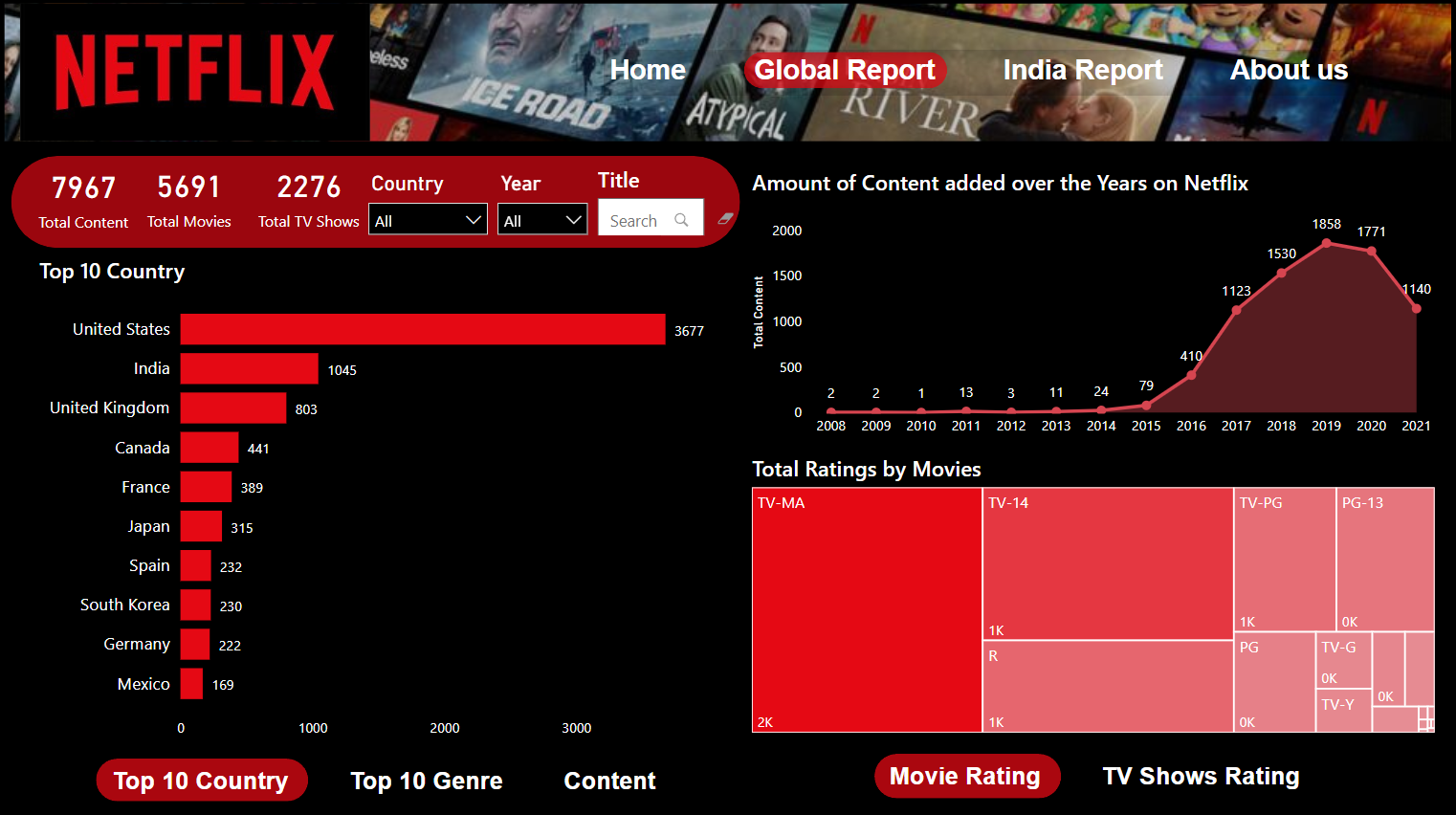Click the 'Top 10 Country' chart title
The width and height of the screenshot is (1456, 815).
[112, 272]
